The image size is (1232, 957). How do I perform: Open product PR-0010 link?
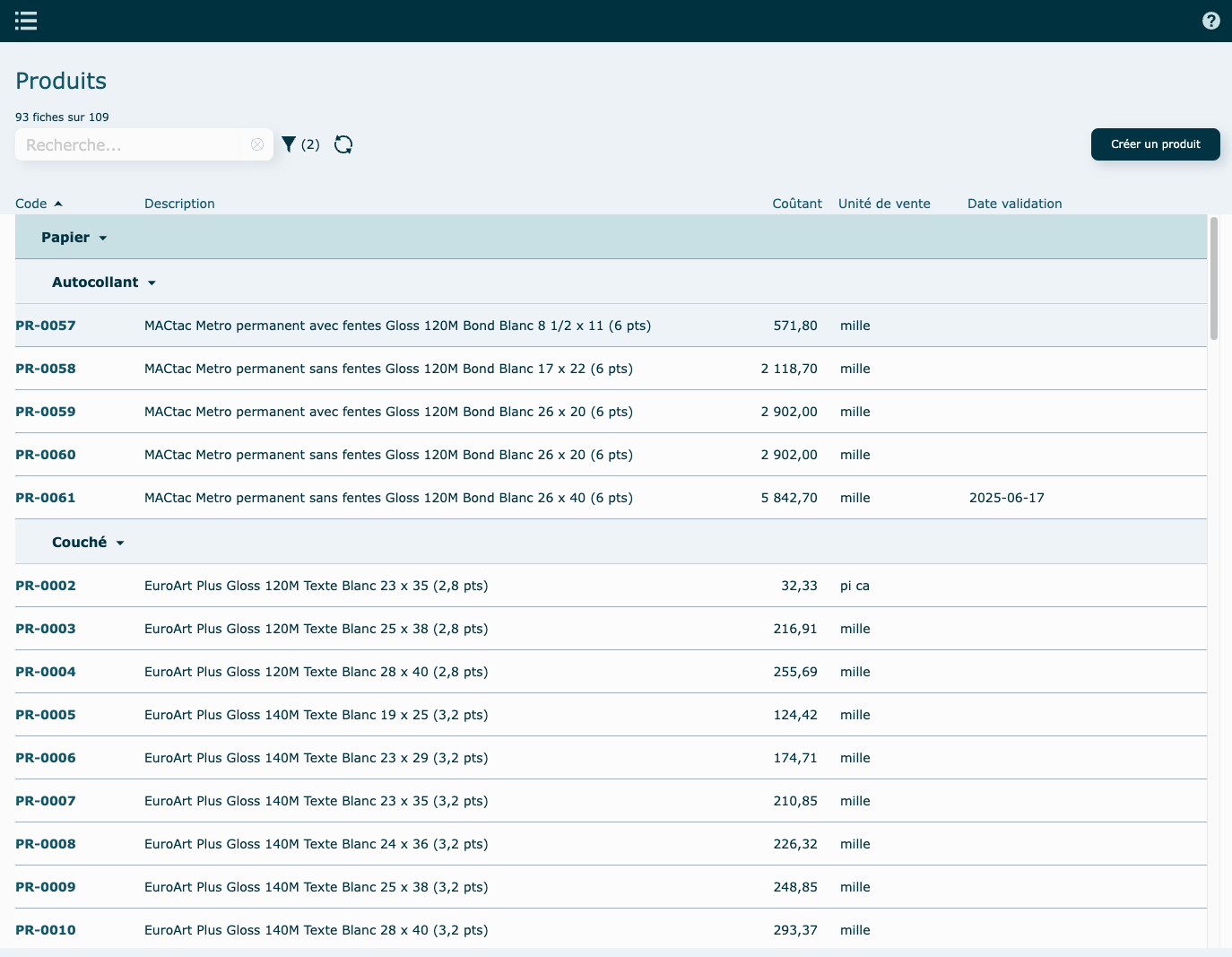[x=46, y=930]
